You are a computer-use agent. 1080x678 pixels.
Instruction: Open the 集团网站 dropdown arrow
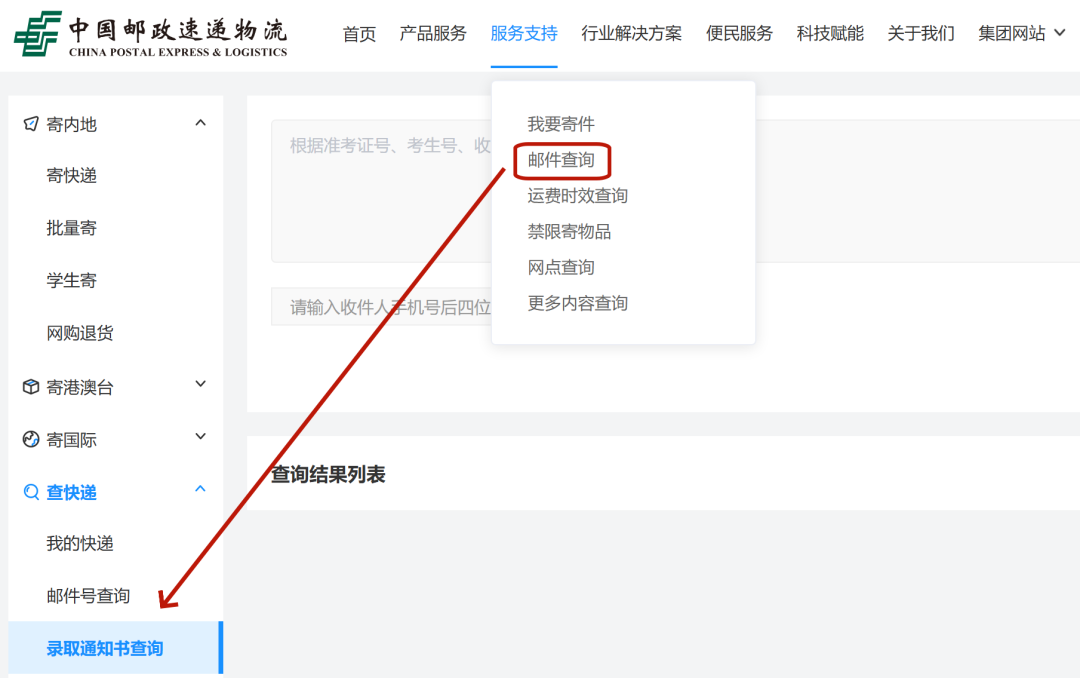coord(1061,32)
